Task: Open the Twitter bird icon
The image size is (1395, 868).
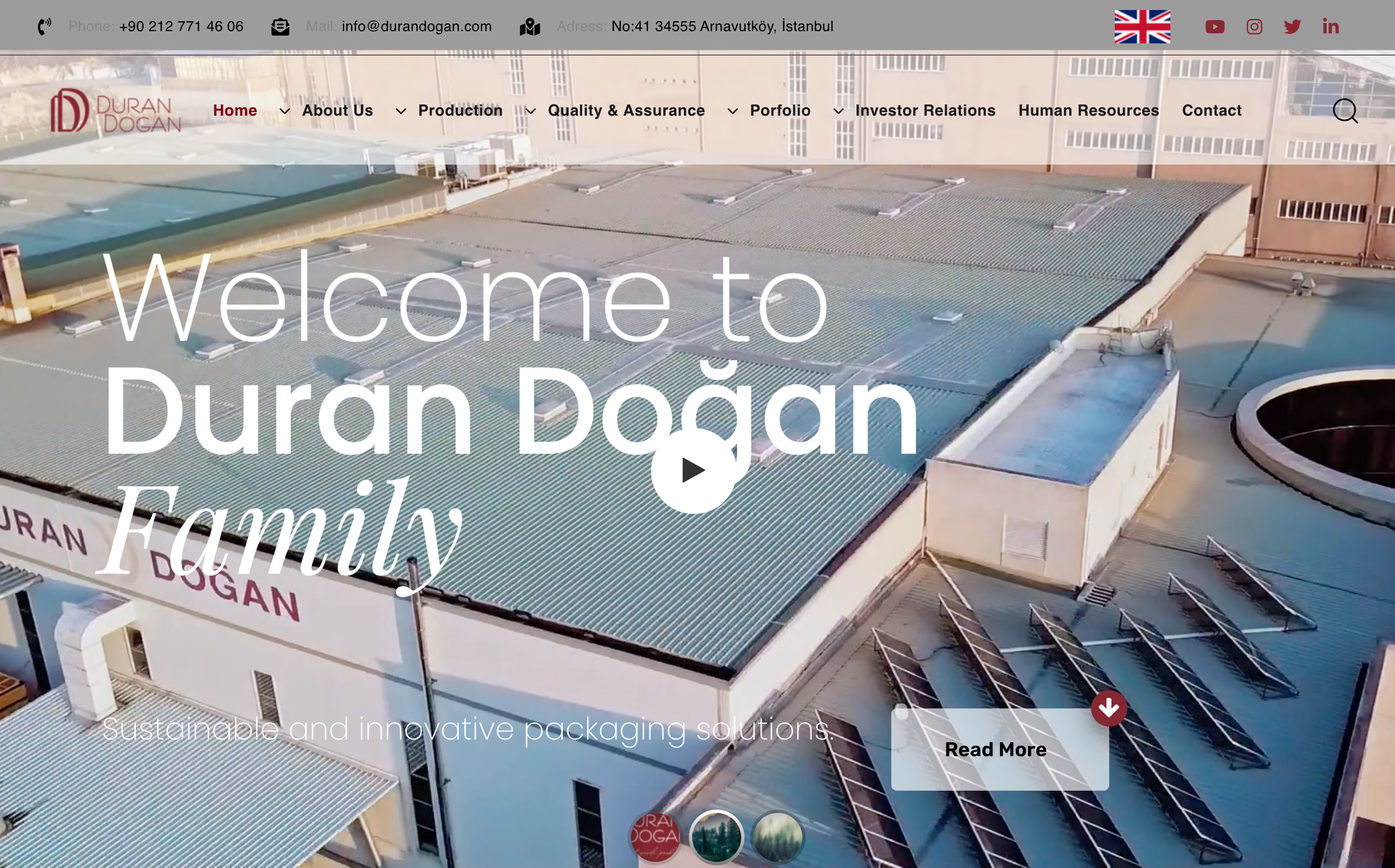Action: click(x=1292, y=26)
